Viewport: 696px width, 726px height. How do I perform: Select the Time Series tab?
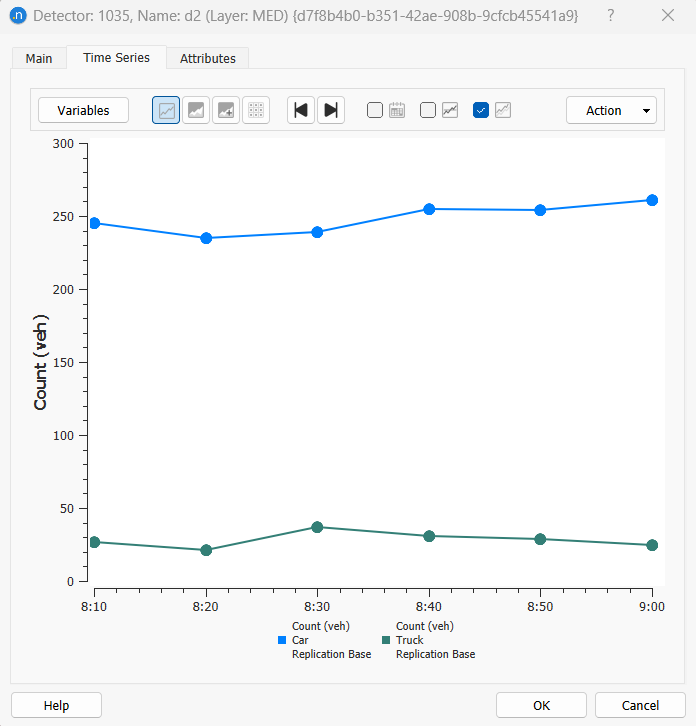click(116, 58)
